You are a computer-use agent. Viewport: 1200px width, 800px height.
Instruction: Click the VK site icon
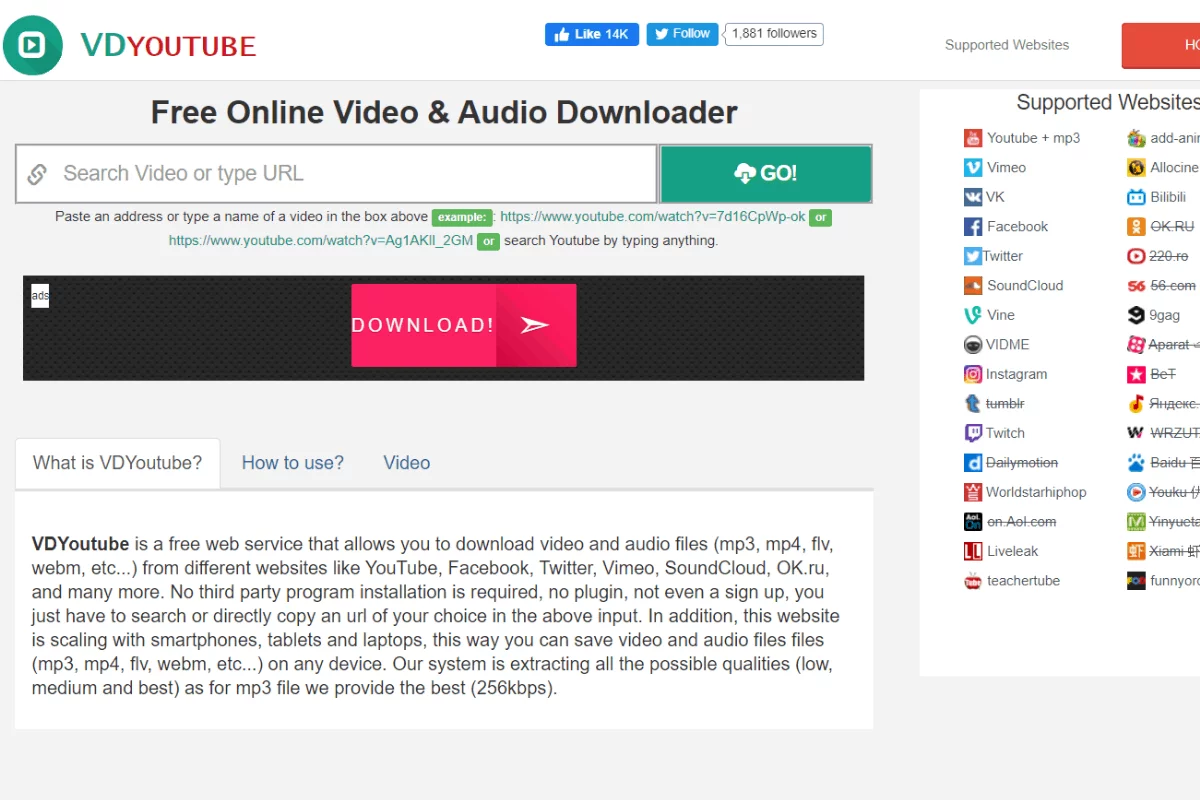point(973,197)
